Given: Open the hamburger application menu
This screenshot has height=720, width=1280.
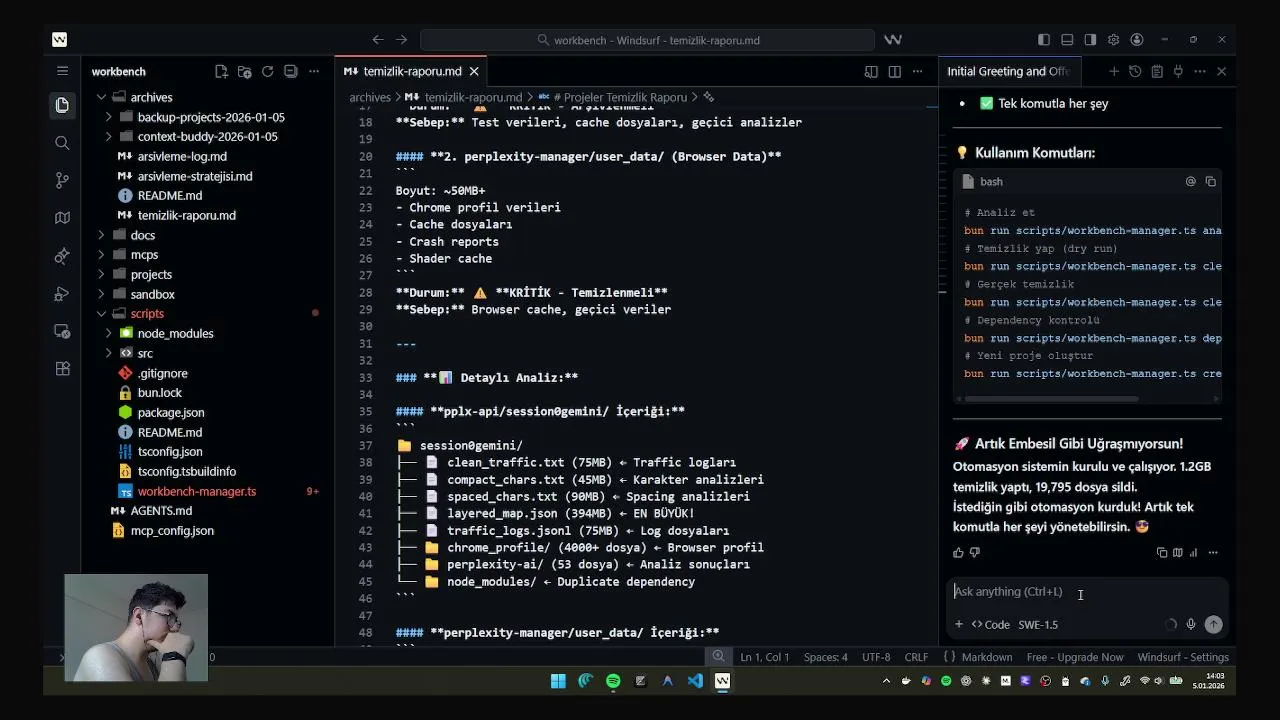Looking at the screenshot, I should tap(62, 71).
